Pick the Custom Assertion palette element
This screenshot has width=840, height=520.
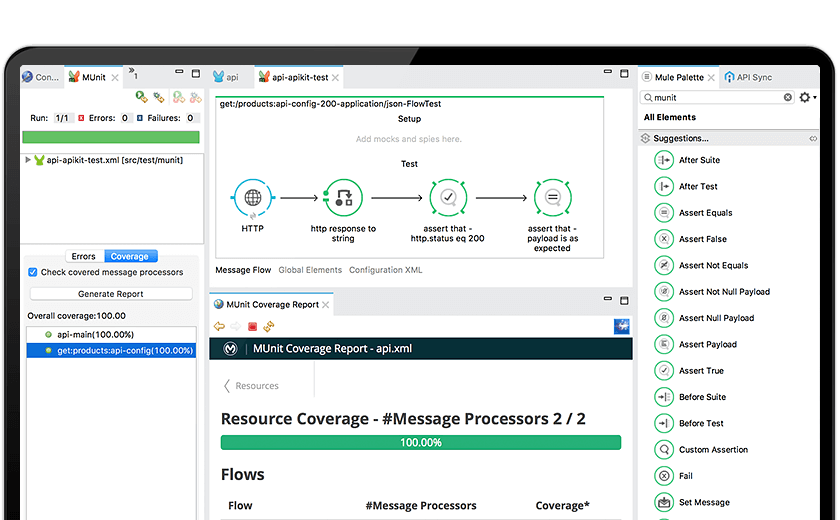tap(702, 449)
